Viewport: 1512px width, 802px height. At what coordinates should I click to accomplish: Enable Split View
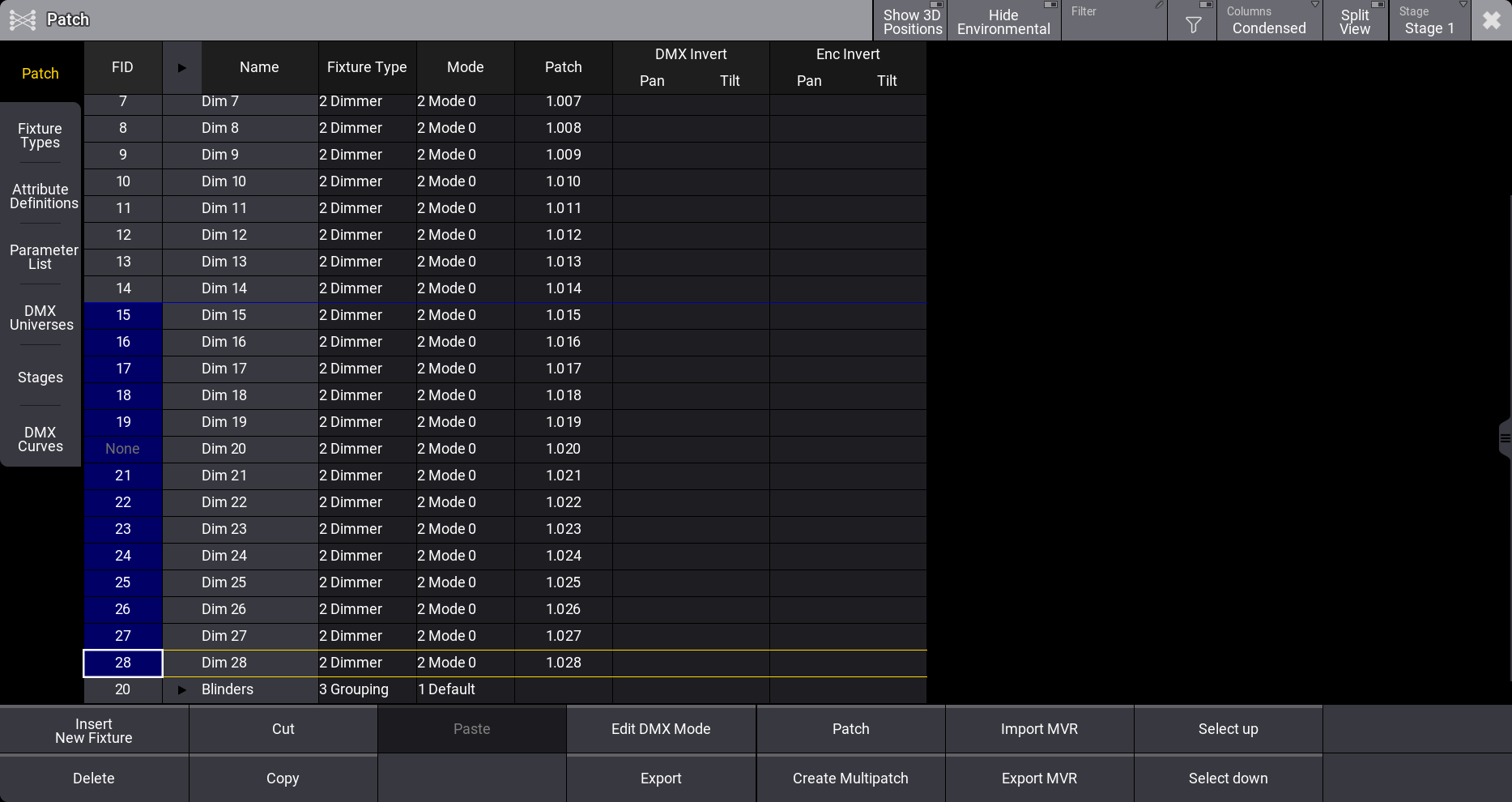1355,21
